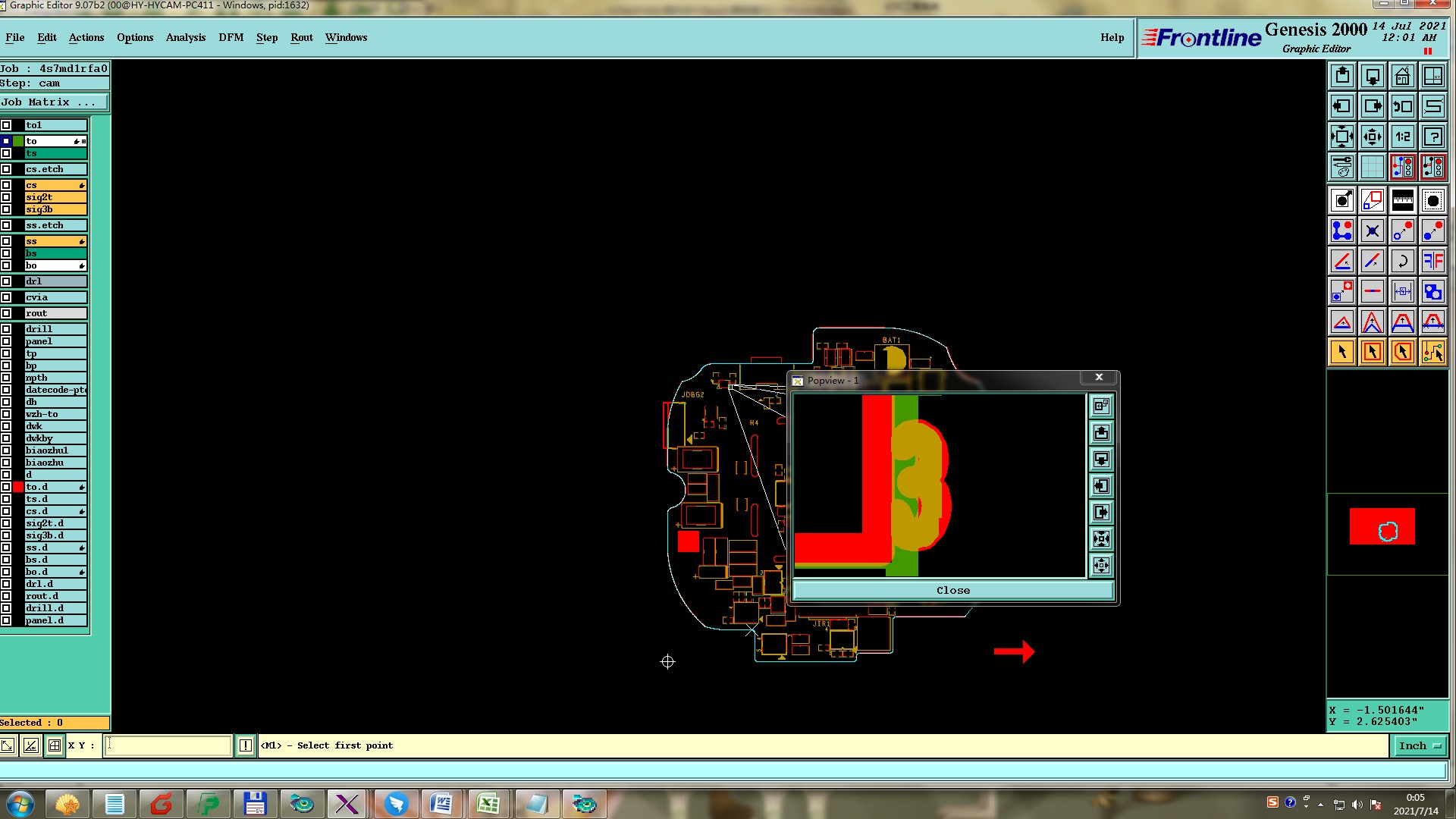Select the plain arrow pointer selection tool
Viewport: 1456px width, 819px height.
1342,352
